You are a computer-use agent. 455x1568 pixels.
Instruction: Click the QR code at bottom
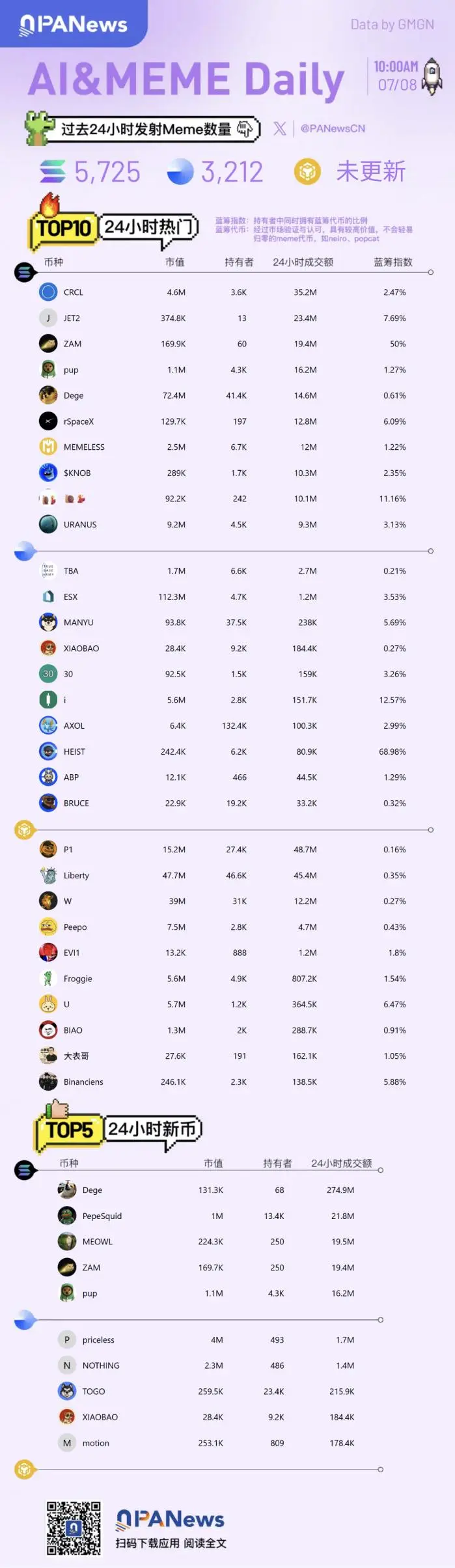74,1528
